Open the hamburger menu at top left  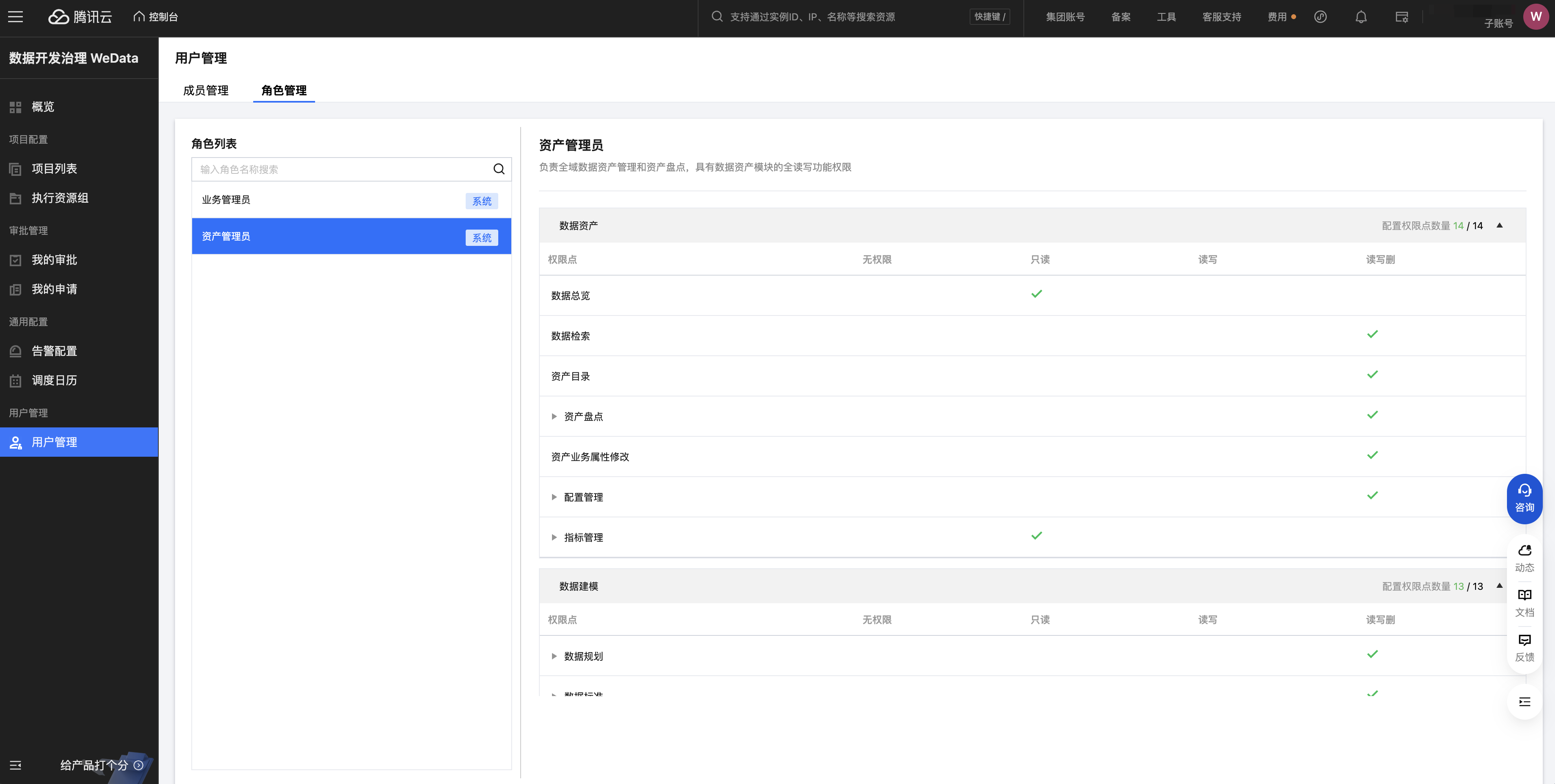coord(16,17)
